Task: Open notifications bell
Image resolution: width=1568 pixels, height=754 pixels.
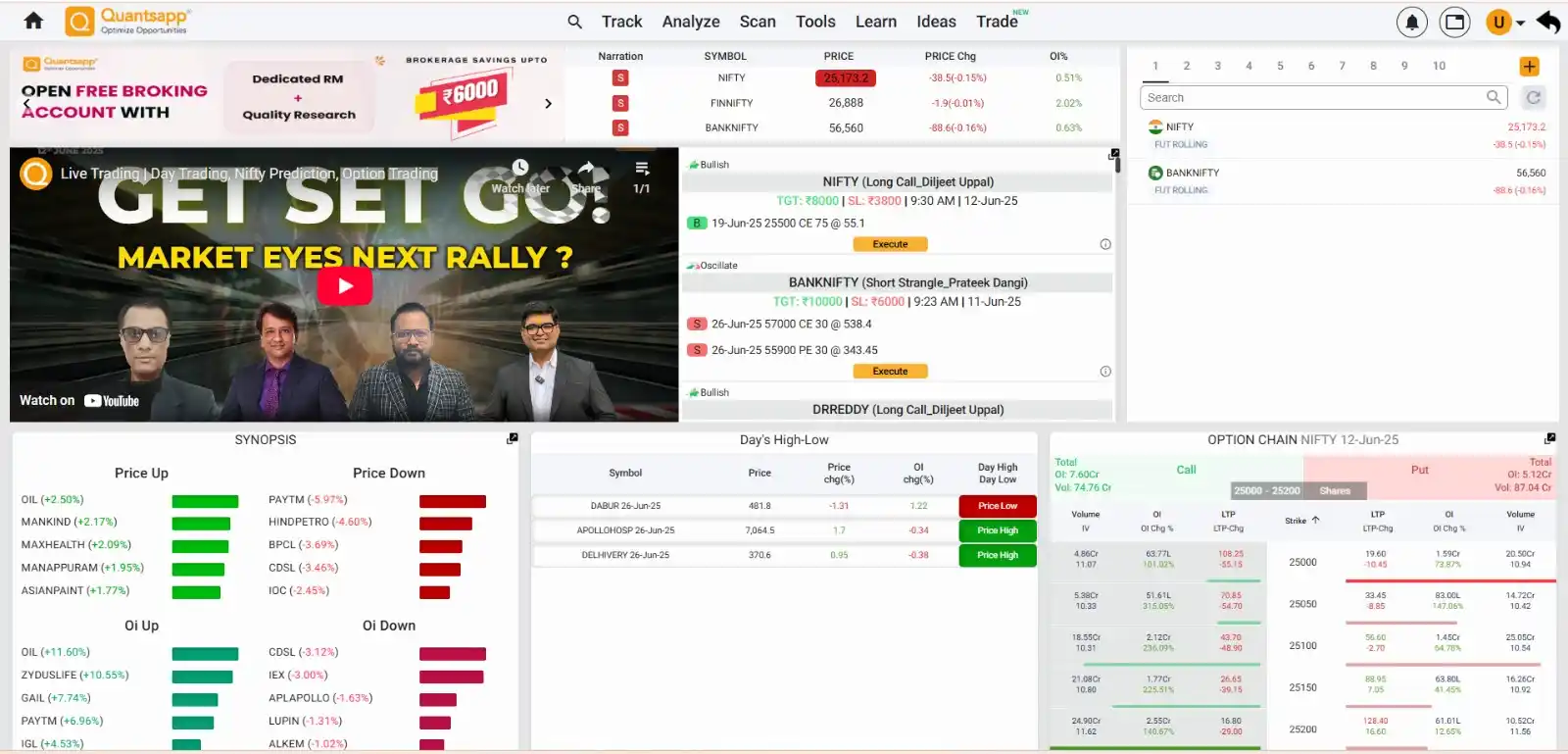Action: pyautogui.click(x=1412, y=22)
